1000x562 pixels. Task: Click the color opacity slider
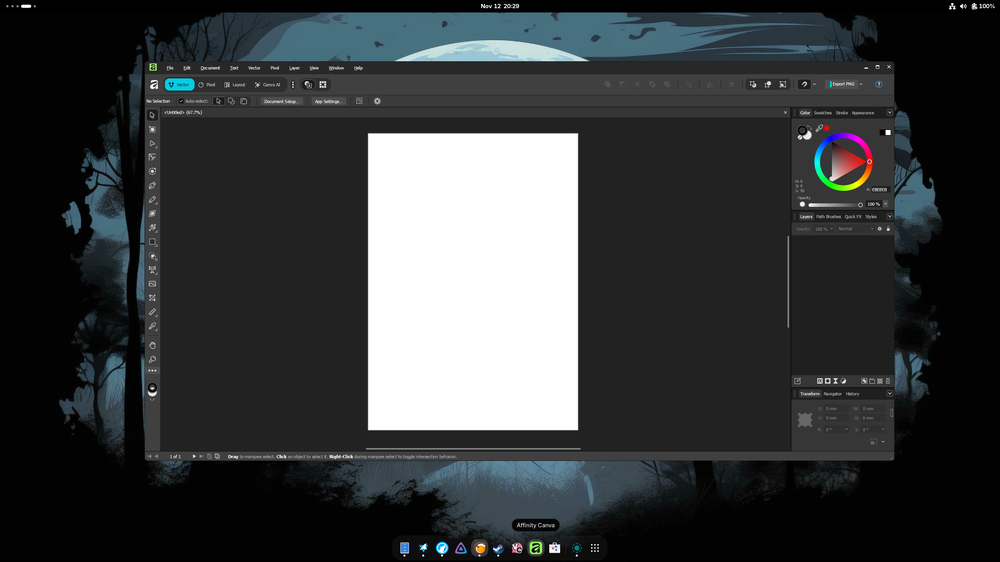click(832, 204)
